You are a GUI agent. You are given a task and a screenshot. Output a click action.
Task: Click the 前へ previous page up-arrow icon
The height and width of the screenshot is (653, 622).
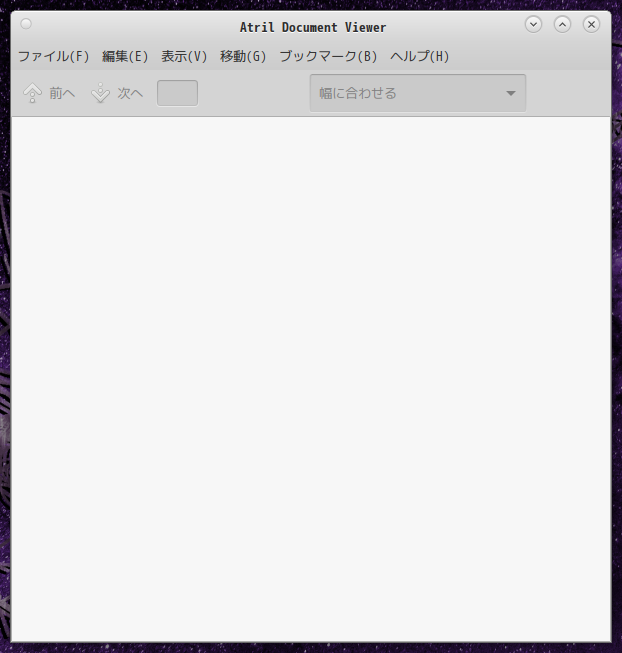pos(32,93)
